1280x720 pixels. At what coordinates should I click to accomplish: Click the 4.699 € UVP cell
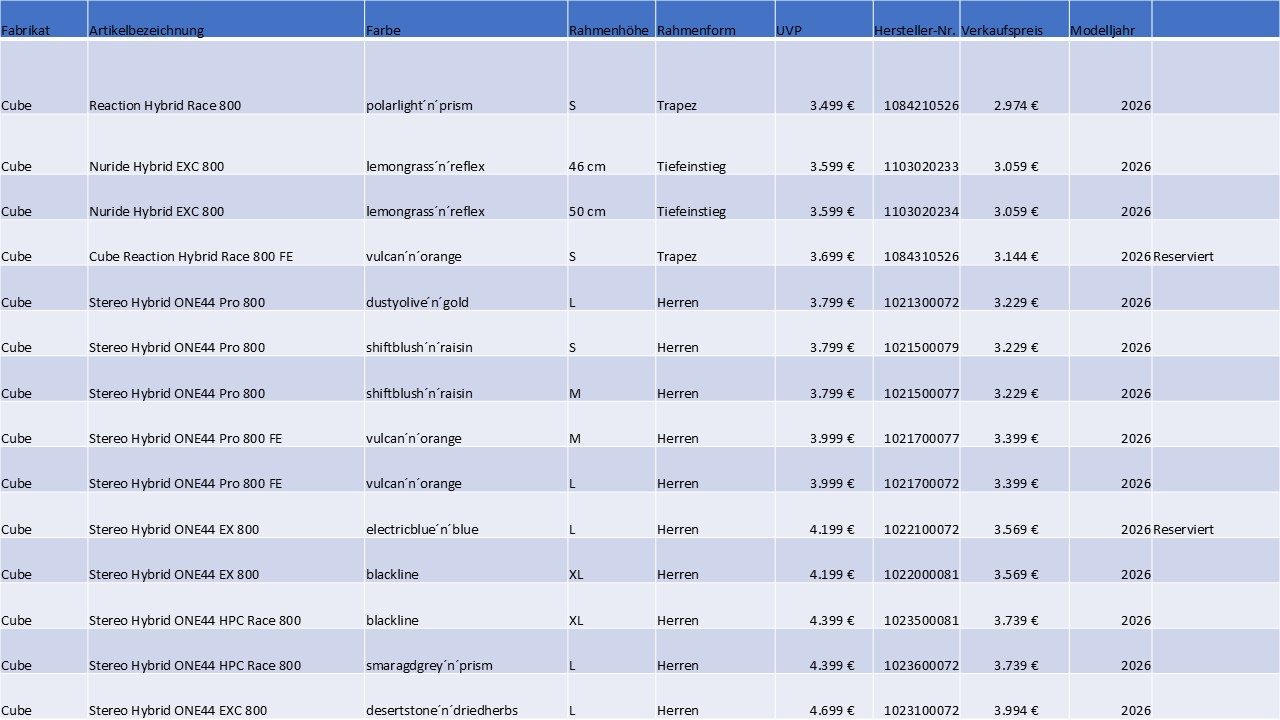[831, 710]
